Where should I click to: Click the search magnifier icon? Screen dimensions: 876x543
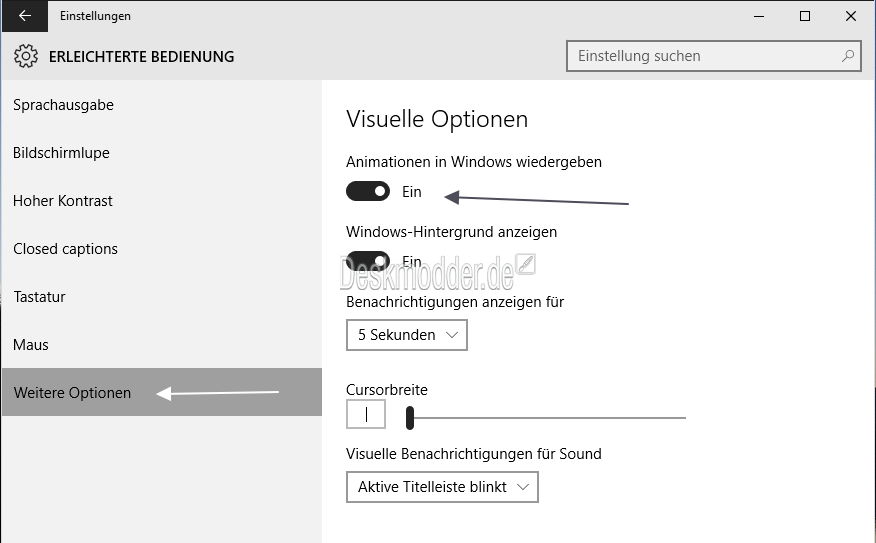848,56
